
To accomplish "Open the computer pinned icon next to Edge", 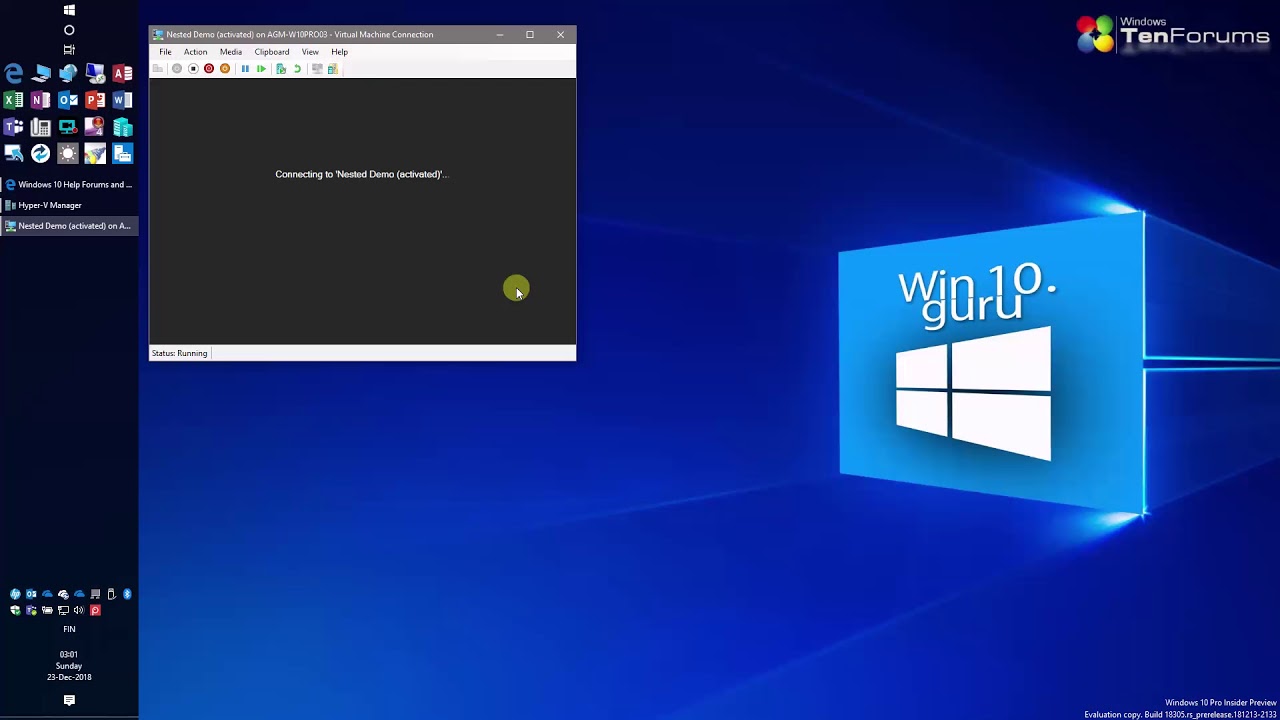I will pyautogui.click(x=40, y=73).
